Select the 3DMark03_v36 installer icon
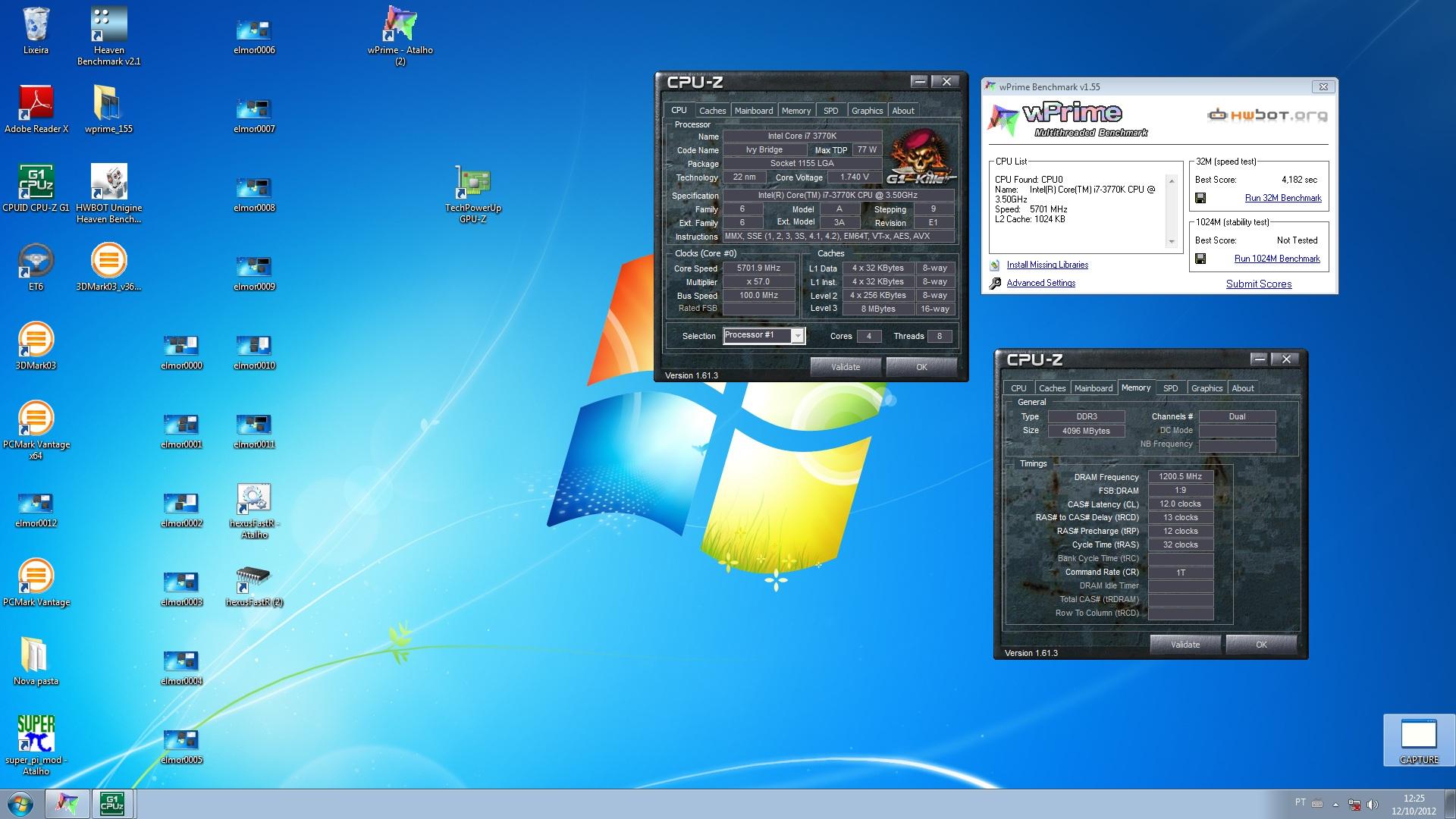 click(108, 267)
